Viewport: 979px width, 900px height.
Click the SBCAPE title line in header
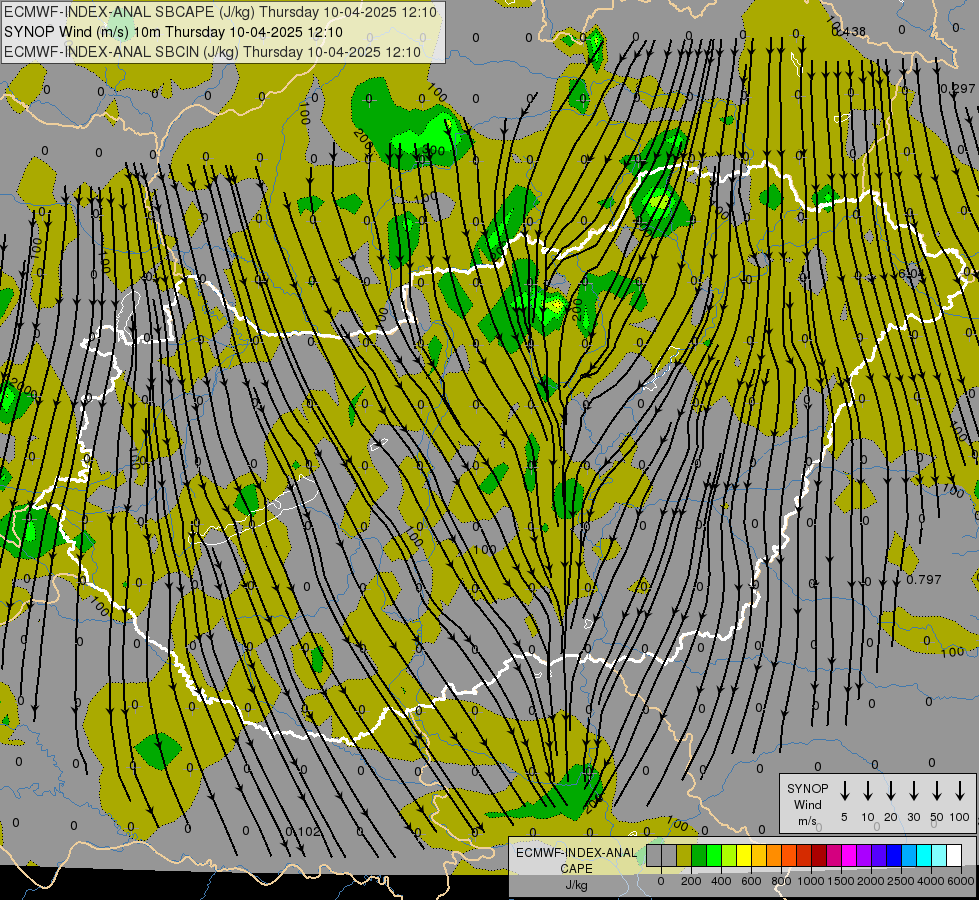tap(220, 12)
